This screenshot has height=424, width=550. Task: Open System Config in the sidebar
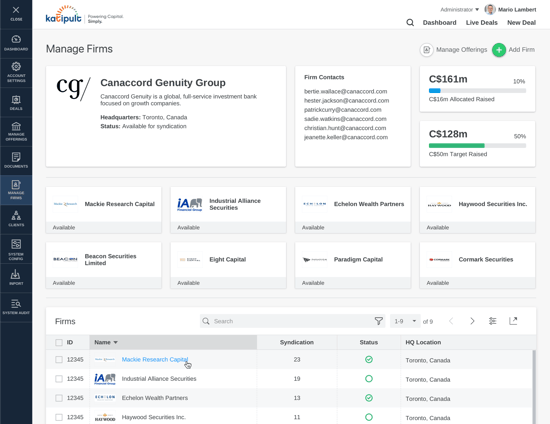(x=16, y=249)
